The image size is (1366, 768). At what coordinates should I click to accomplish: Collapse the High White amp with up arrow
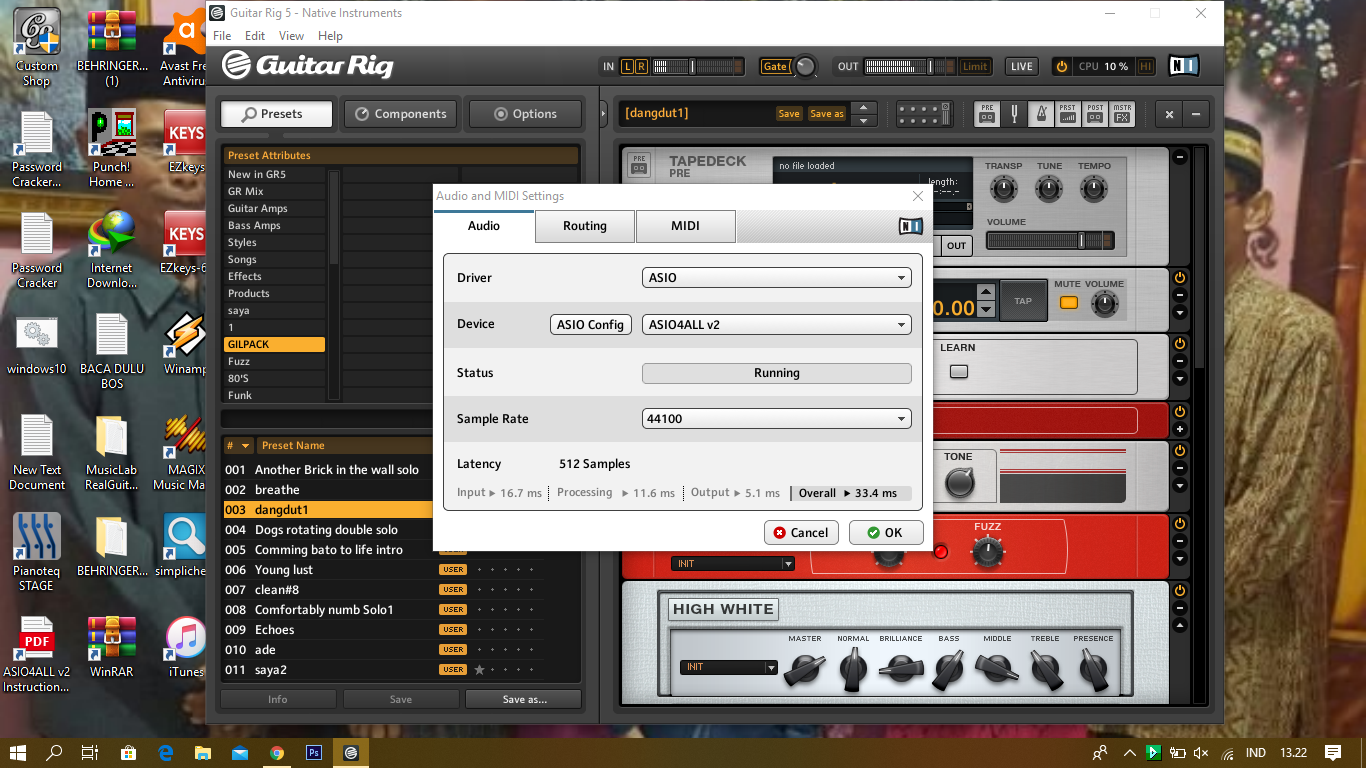point(1179,627)
